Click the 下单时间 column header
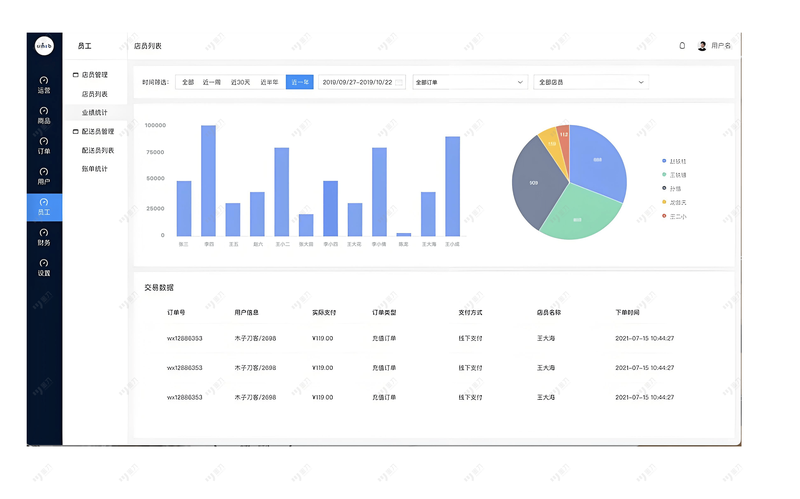Screen dimensions: 800x499 tap(627, 312)
